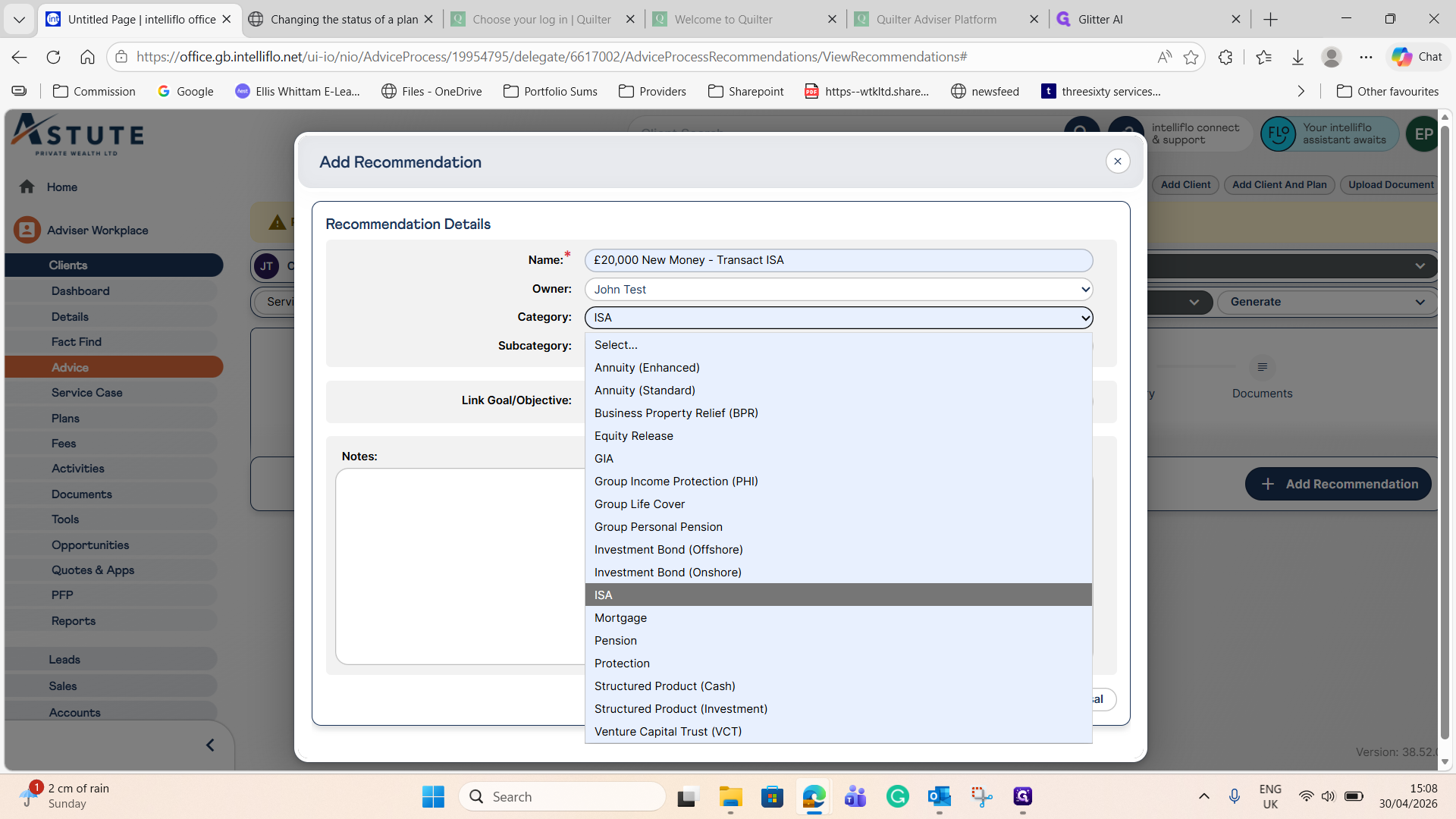
Task: Choose the Select... placeholder option
Action: click(839, 344)
